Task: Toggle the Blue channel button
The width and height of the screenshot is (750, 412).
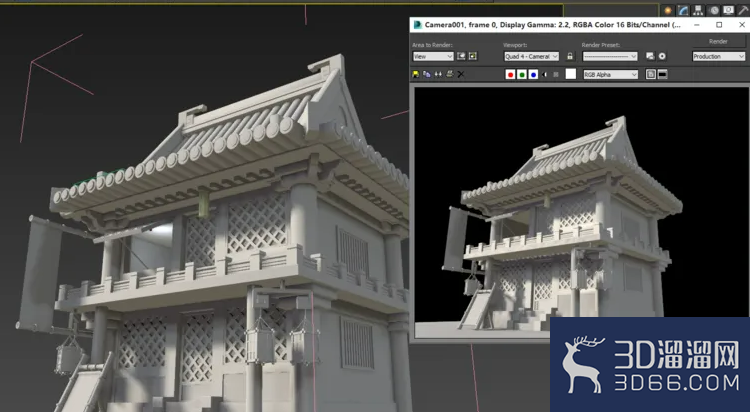Action: tap(533, 75)
